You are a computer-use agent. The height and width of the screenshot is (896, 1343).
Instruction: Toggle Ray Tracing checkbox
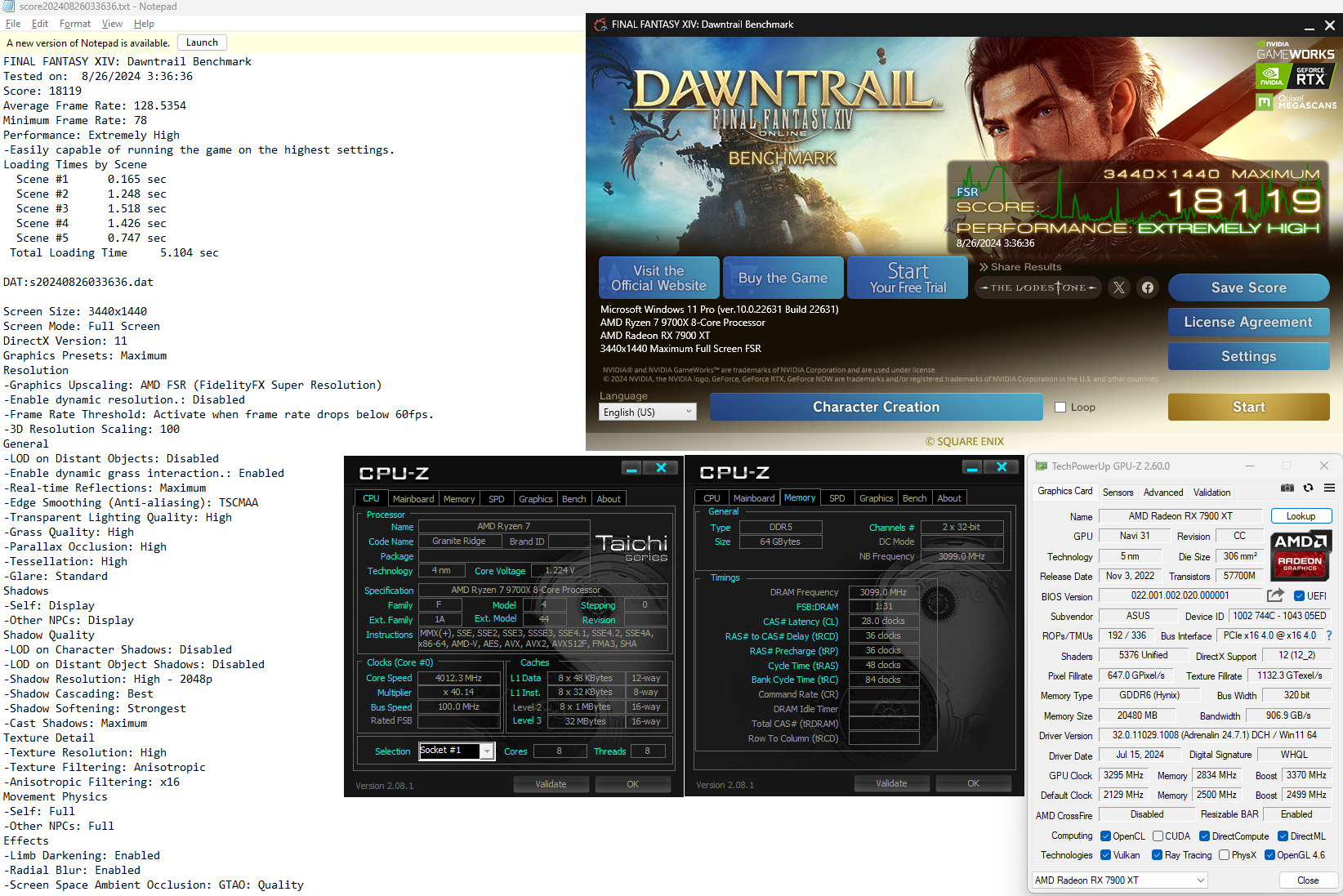pyautogui.click(x=1157, y=855)
